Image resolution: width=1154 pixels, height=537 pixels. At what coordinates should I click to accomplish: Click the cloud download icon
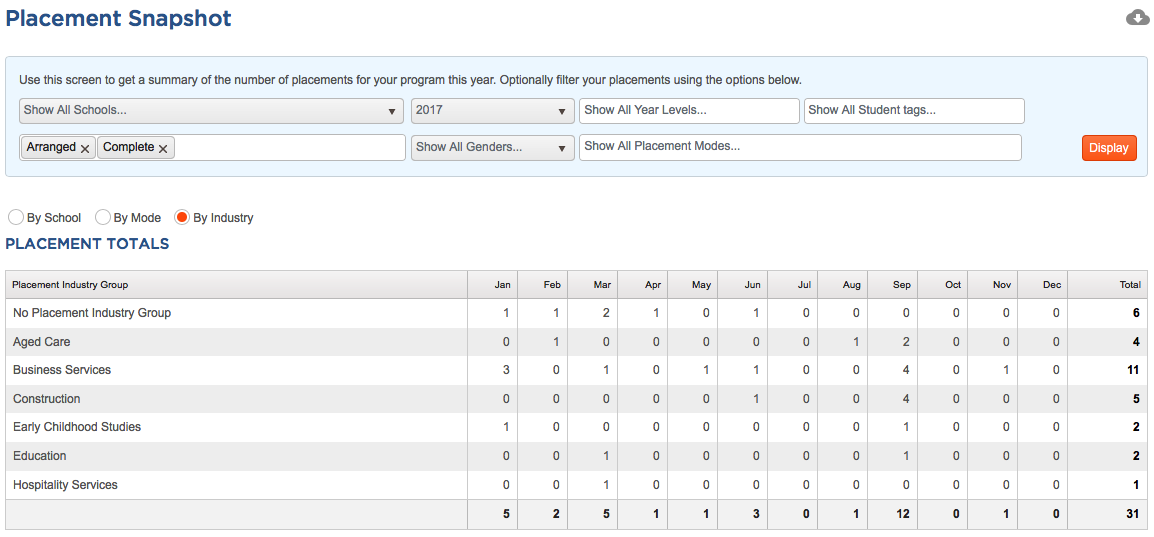tap(1138, 18)
